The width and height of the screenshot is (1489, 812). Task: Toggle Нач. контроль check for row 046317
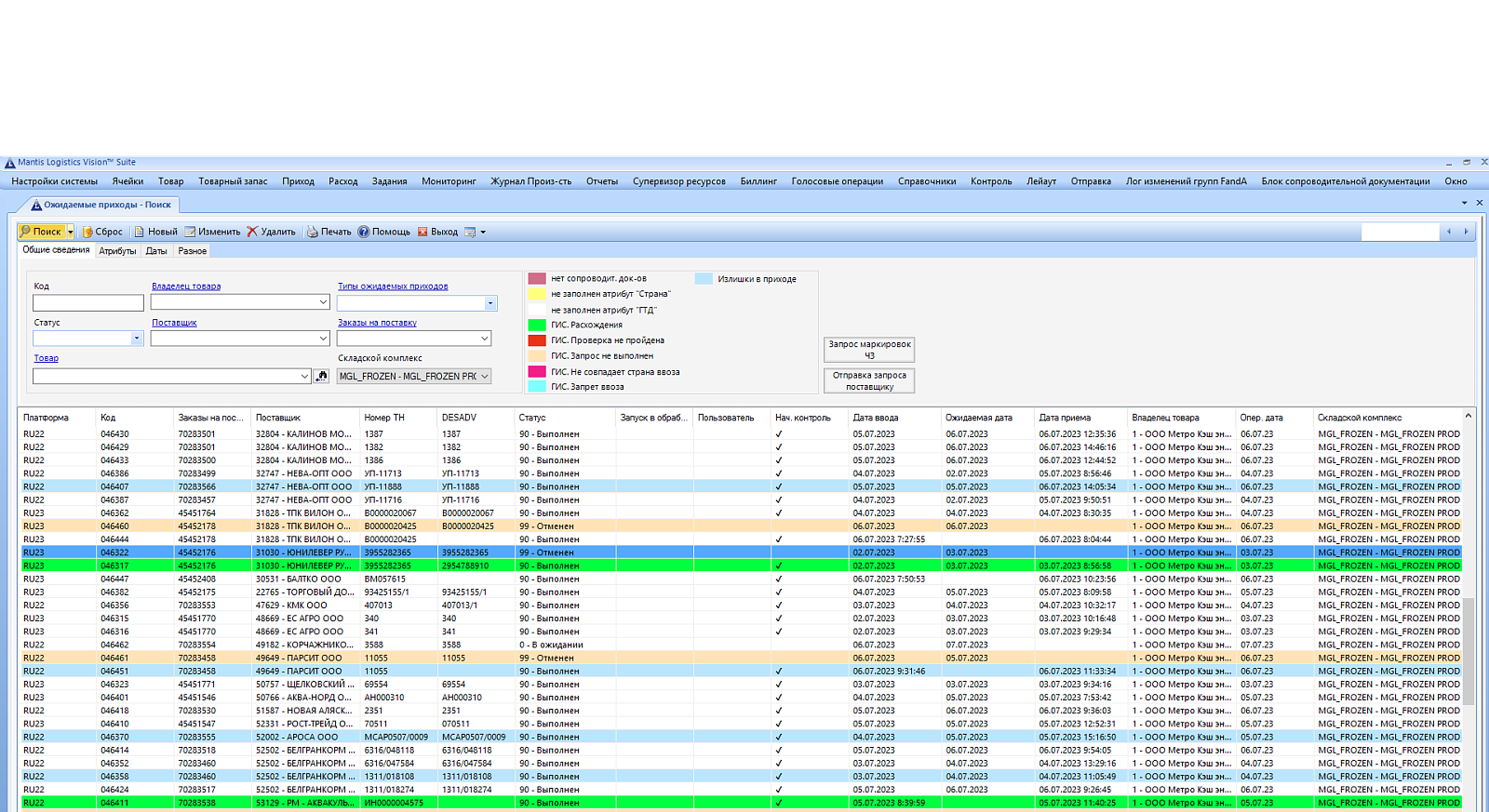(779, 566)
